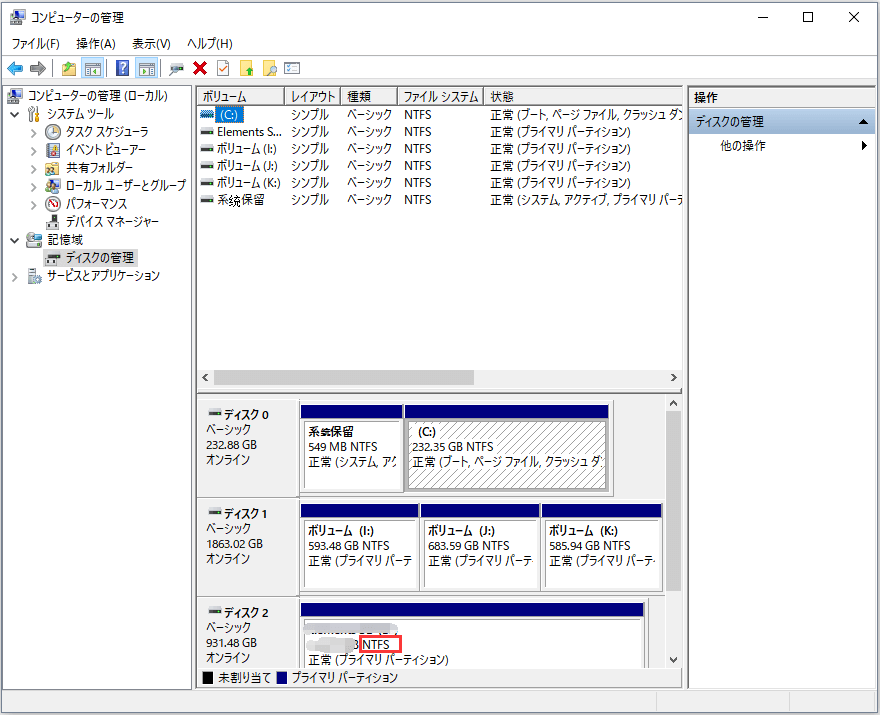Open Help using the blue question mark icon
The width and height of the screenshot is (880, 715).
pos(120,67)
